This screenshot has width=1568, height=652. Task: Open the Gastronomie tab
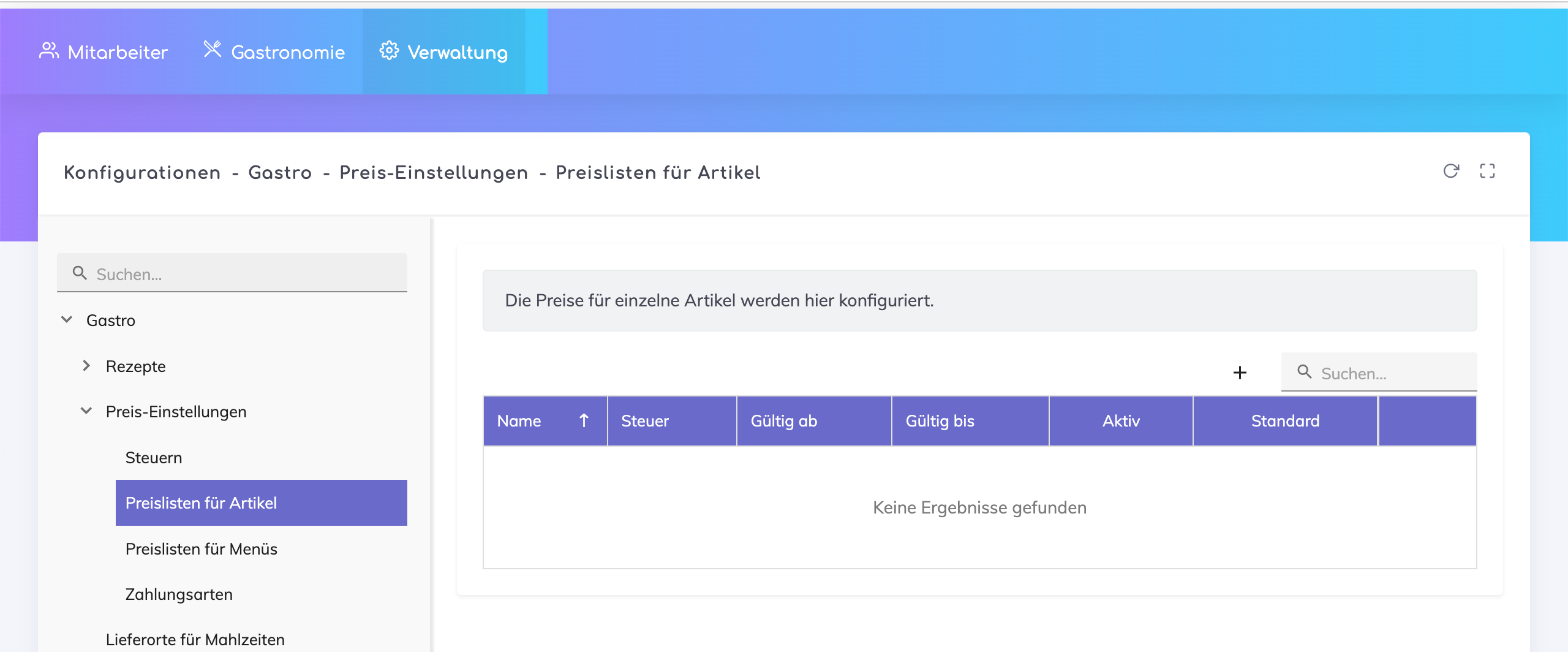(x=274, y=51)
